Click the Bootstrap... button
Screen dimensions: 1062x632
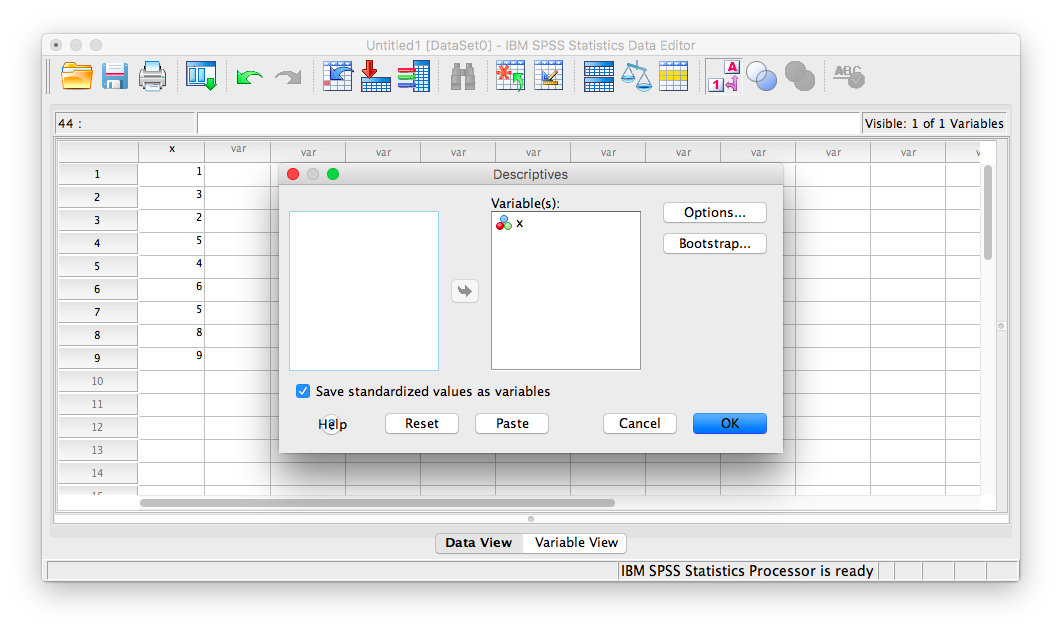point(714,243)
